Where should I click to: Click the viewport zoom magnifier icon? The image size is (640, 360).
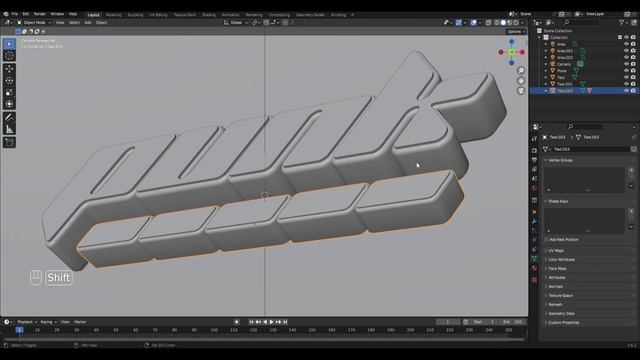pos(521,71)
